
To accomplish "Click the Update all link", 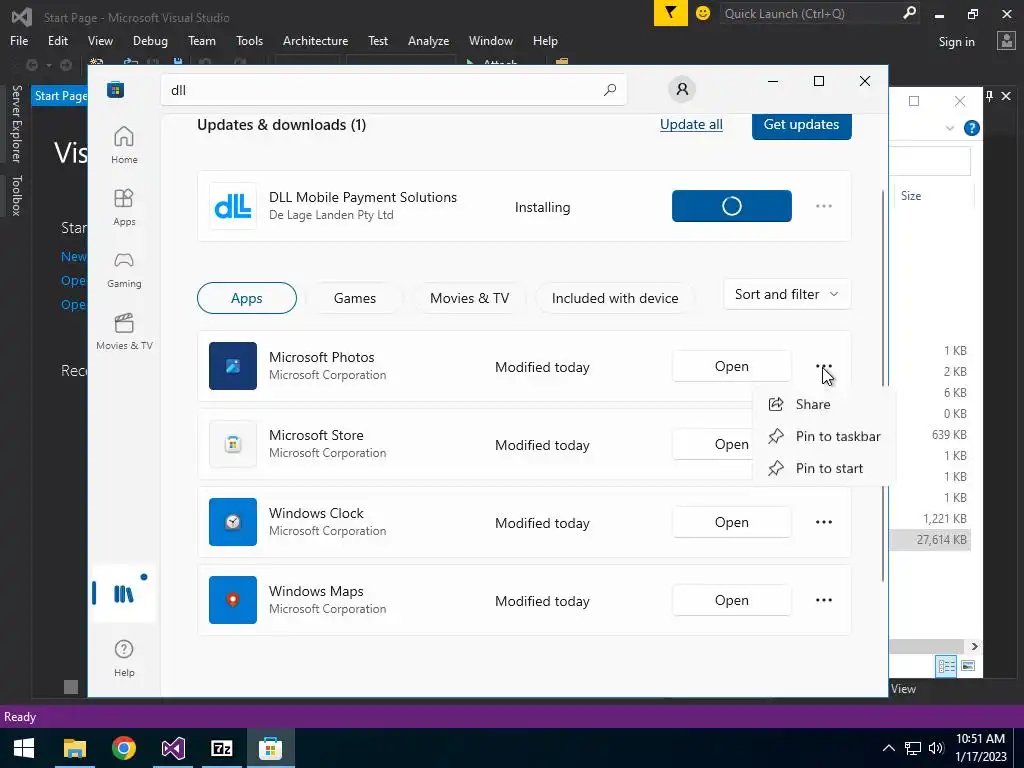I will click(x=691, y=124).
